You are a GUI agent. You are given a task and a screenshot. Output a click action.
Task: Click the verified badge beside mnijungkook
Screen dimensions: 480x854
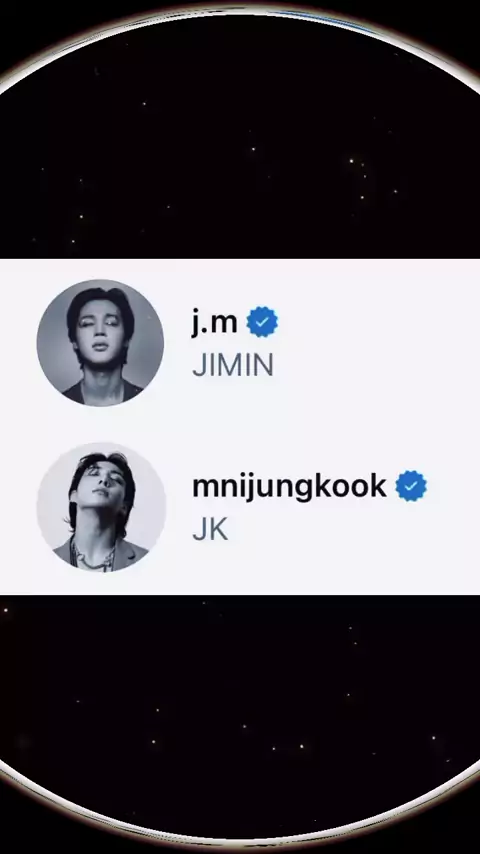pyautogui.click(x=411, y=486)
